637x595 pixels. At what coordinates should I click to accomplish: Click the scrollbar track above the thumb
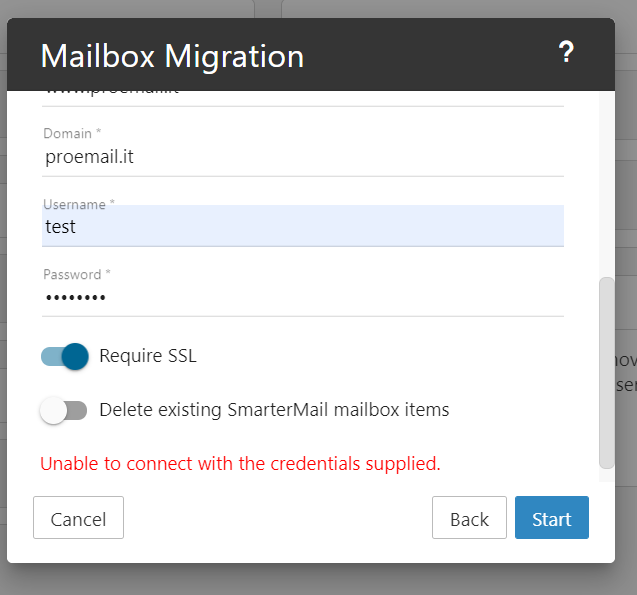pos(606,180)
